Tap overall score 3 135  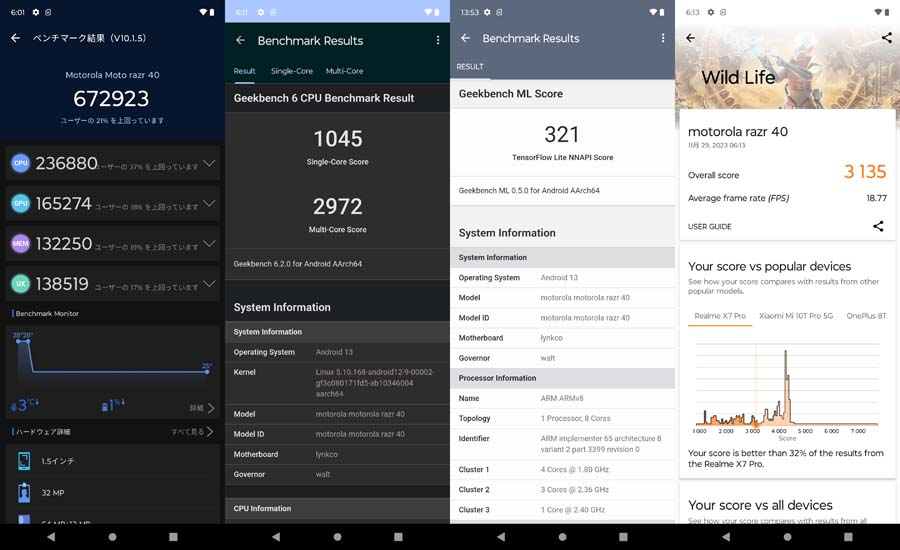865,172
